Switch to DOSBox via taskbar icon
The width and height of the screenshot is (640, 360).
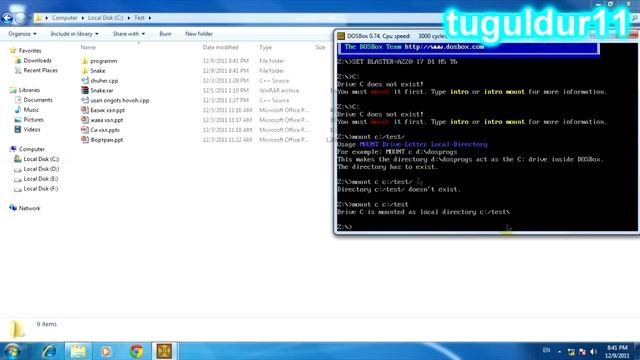(164, 351)
